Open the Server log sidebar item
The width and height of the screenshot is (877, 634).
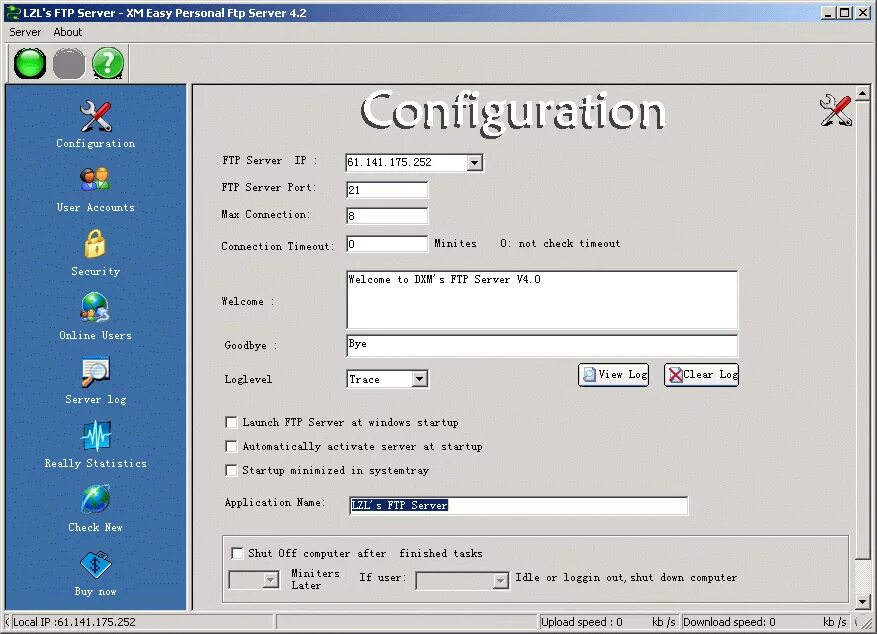coord(95,372)
